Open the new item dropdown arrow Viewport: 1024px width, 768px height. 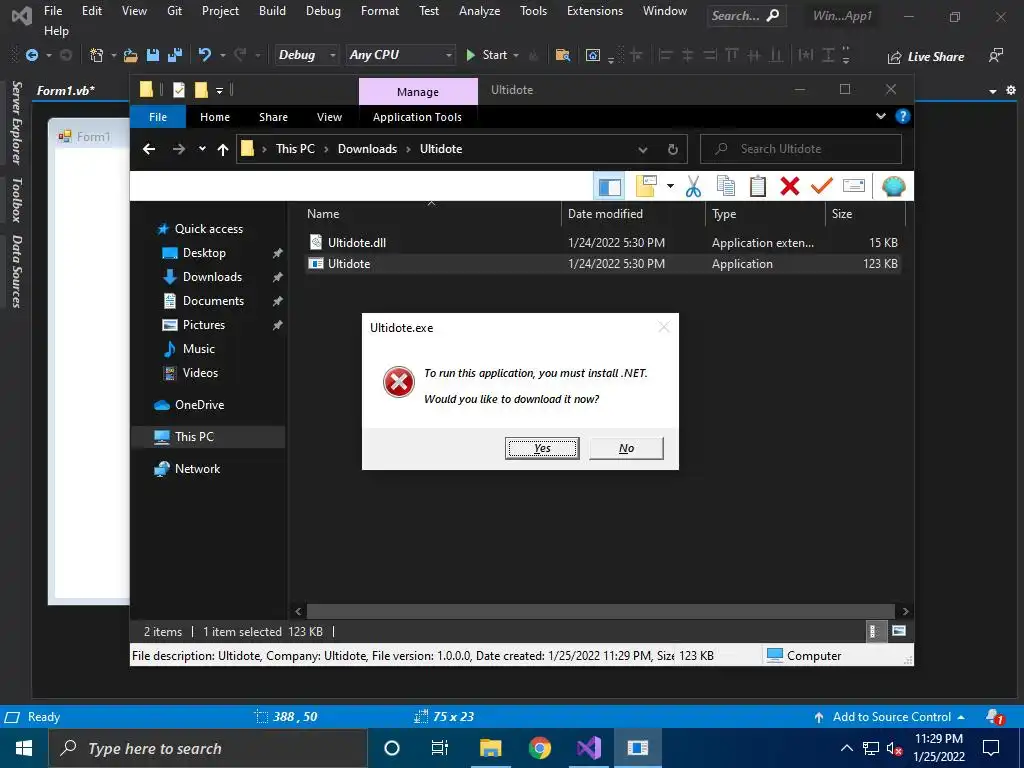(x=670, y=187)
